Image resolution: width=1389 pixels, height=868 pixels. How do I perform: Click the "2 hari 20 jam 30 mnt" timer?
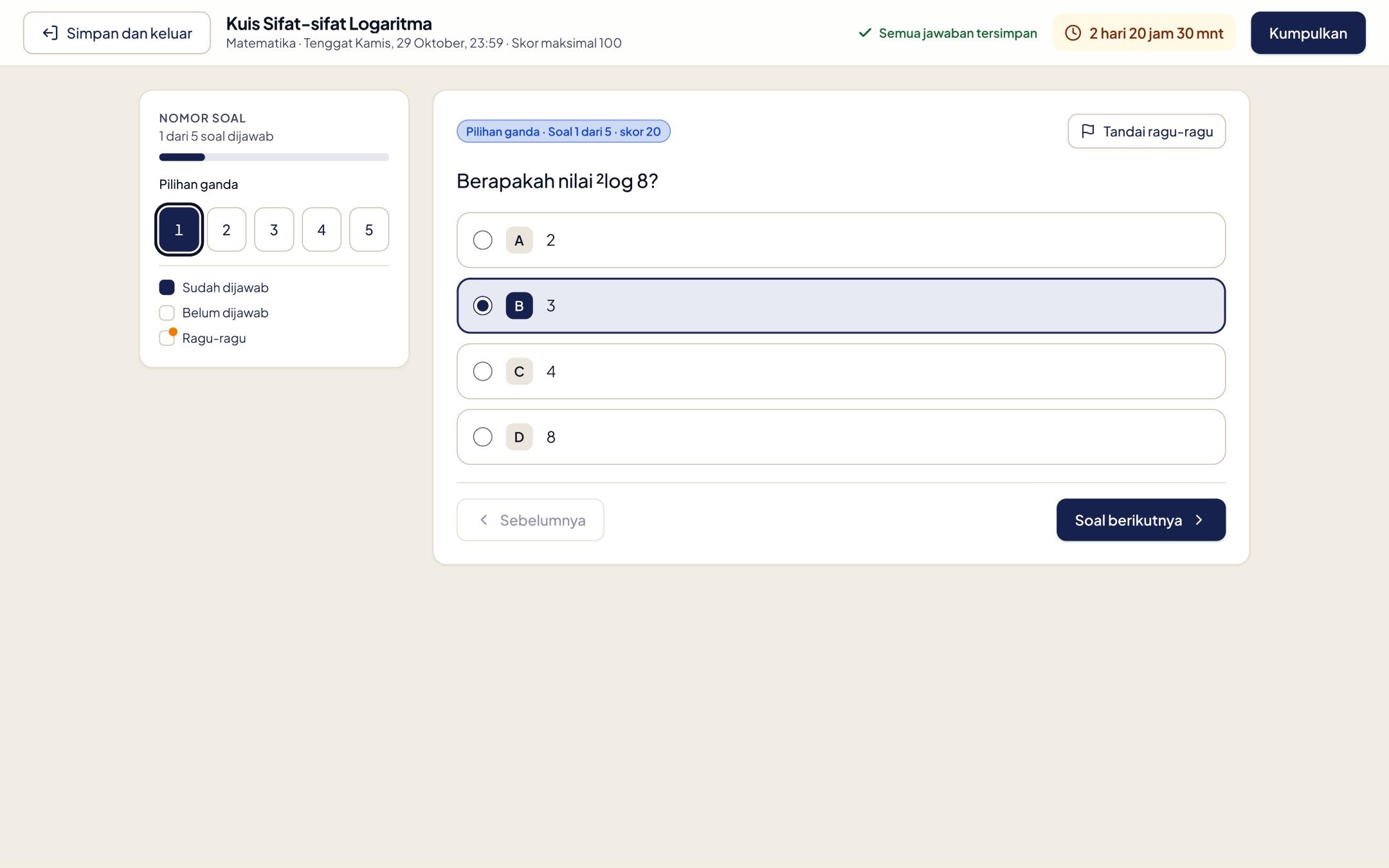pyautogui.click(x=1144, y=33)
